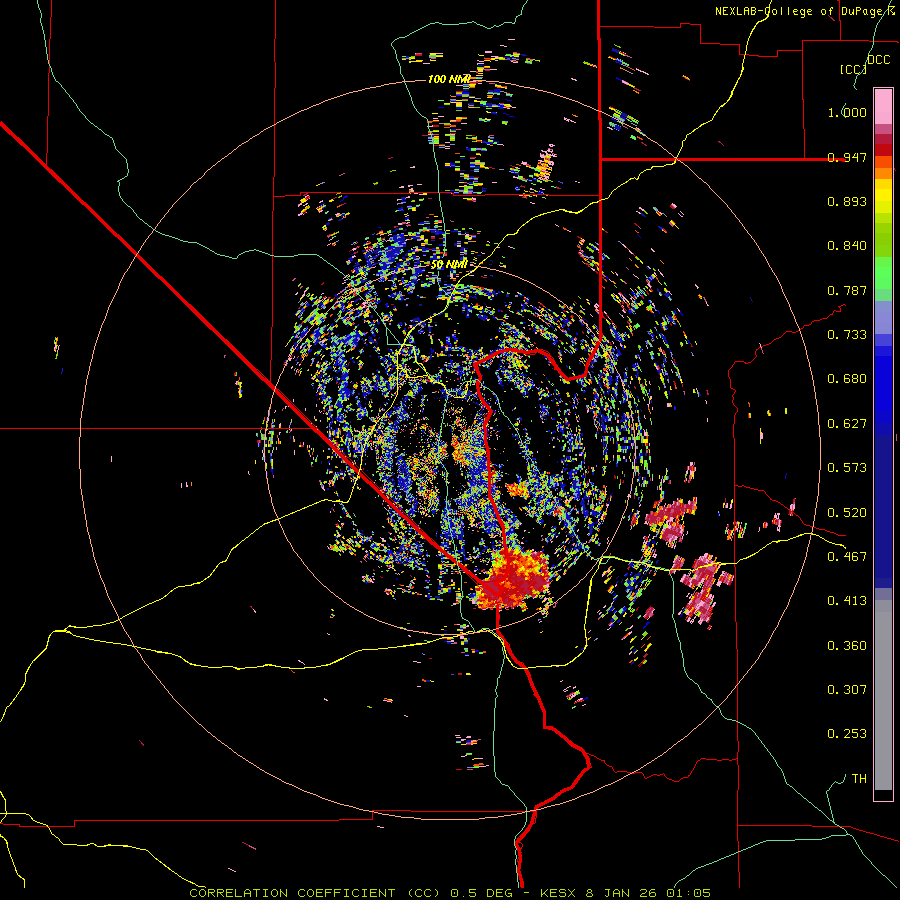Viewport: 900px width, 900px height.
Task: Click the DCC legend heading
Action: click(x=879, y=60)
